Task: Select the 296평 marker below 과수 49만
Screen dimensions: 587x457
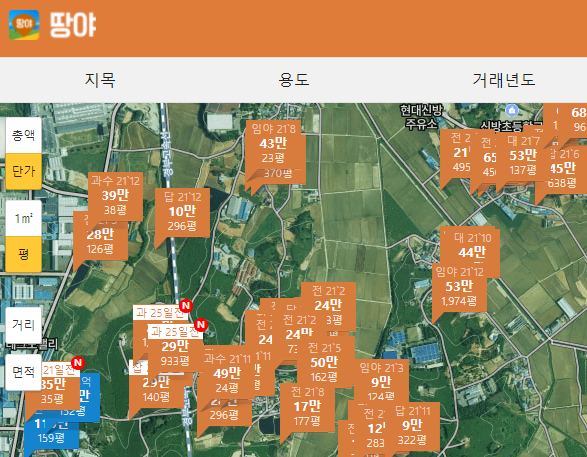Action: click(x=224, y=414)
